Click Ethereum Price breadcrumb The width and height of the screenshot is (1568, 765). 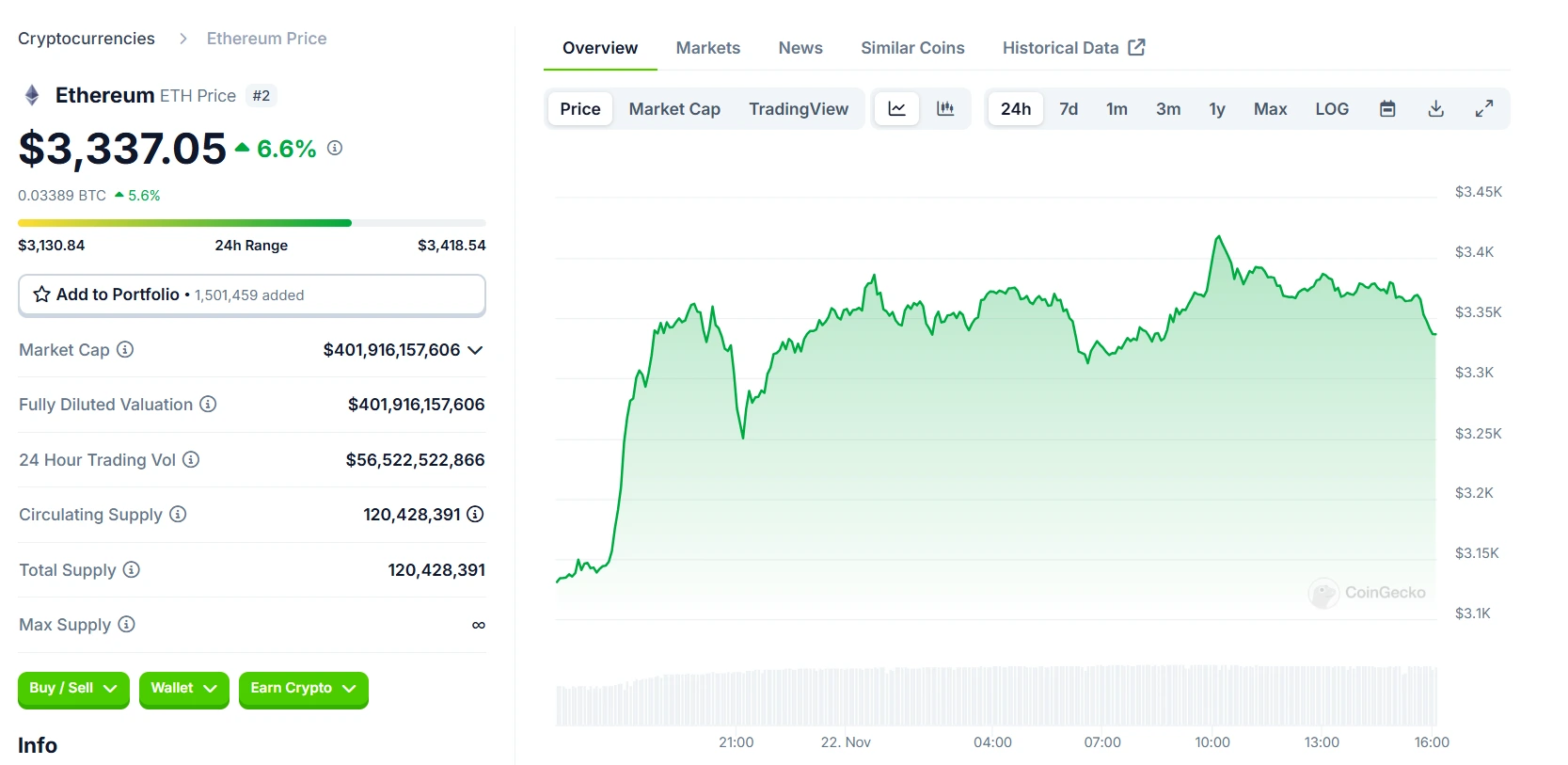point(267,39)
